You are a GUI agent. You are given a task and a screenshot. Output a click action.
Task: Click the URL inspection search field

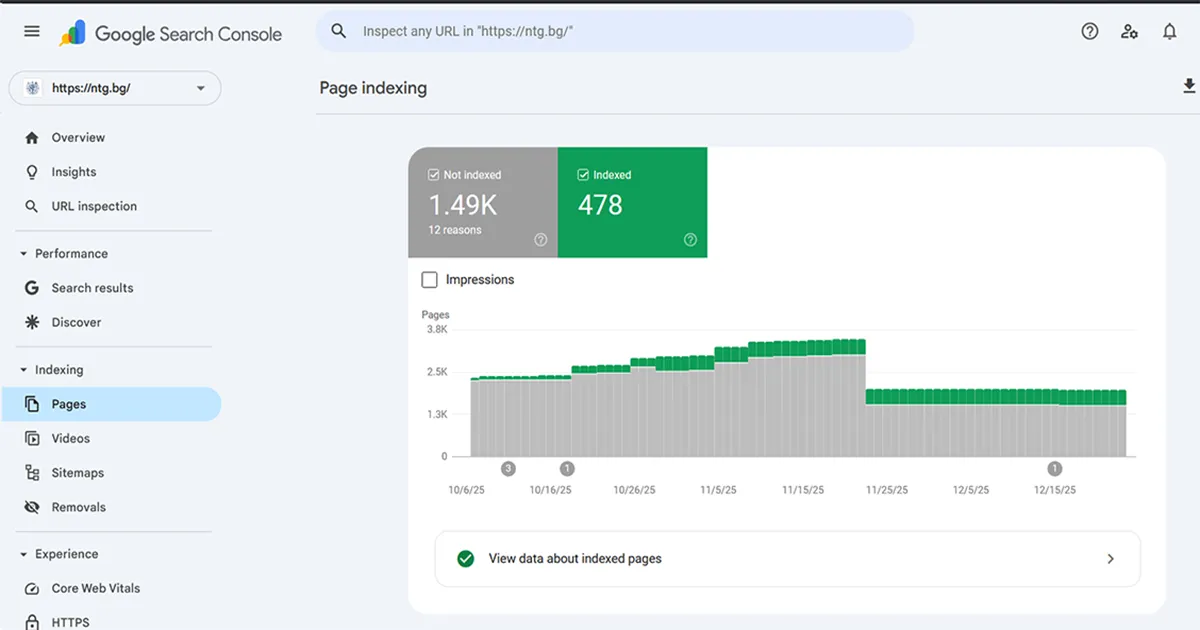pyautogui.click(x=615, y=31)
